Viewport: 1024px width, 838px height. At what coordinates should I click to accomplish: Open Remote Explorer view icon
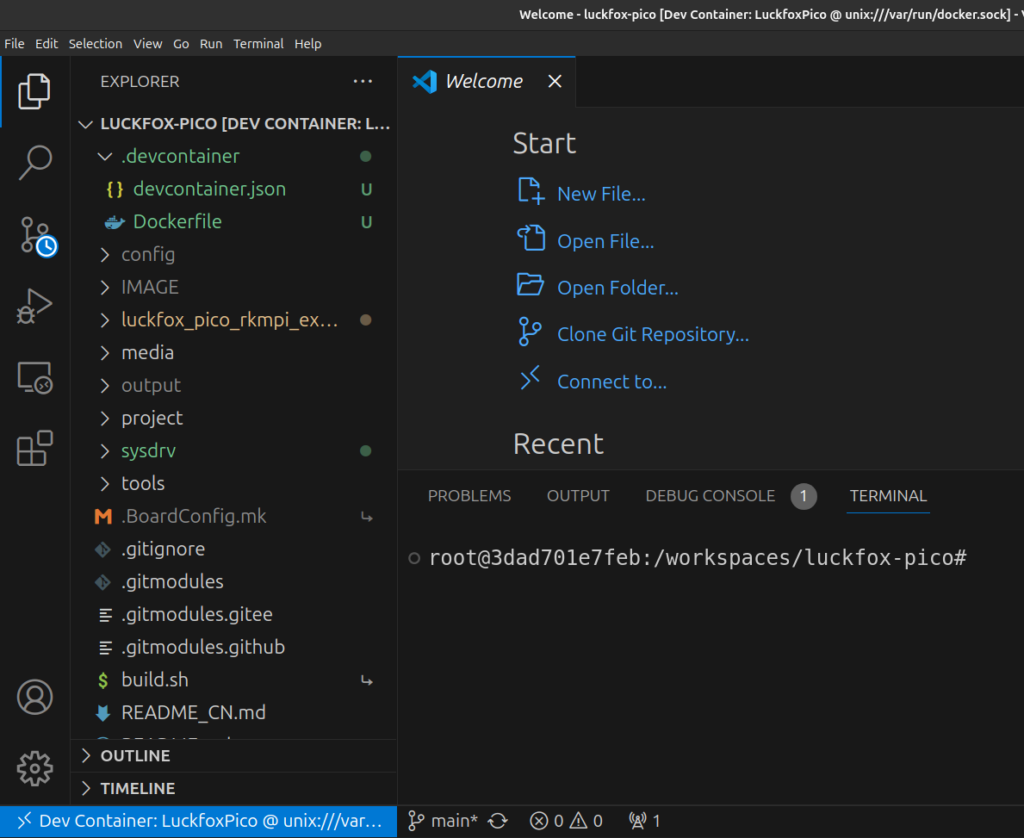(x=35, y=378)
